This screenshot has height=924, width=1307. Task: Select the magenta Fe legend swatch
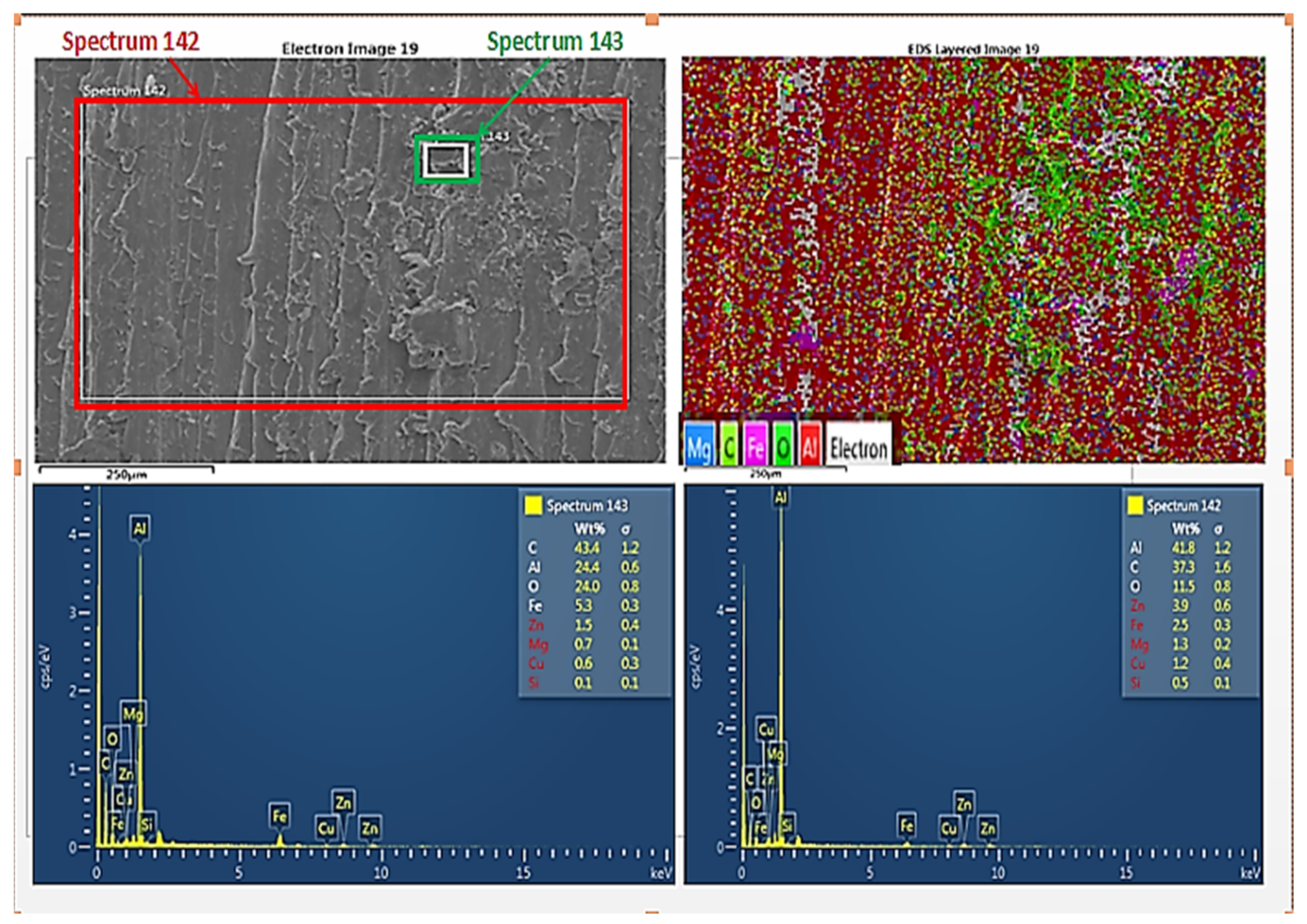coord(755,449)
